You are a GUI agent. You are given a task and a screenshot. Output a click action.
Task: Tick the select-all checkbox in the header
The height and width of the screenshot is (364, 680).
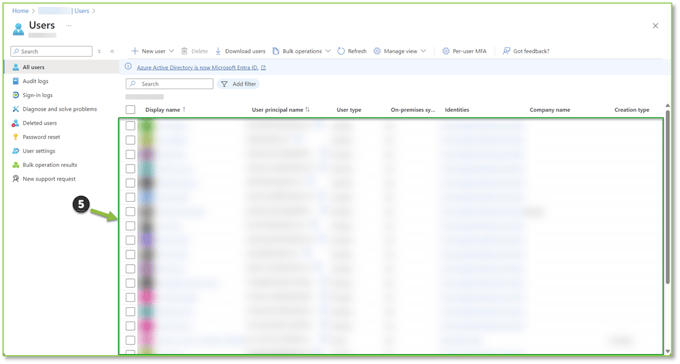point(130,109)
